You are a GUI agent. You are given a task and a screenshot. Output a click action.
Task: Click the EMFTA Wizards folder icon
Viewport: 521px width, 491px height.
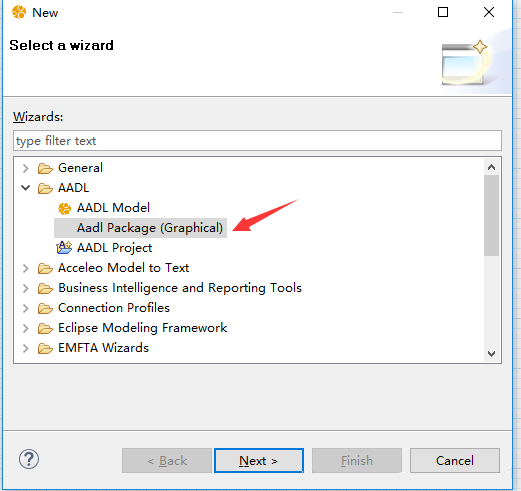coord(45,348)
